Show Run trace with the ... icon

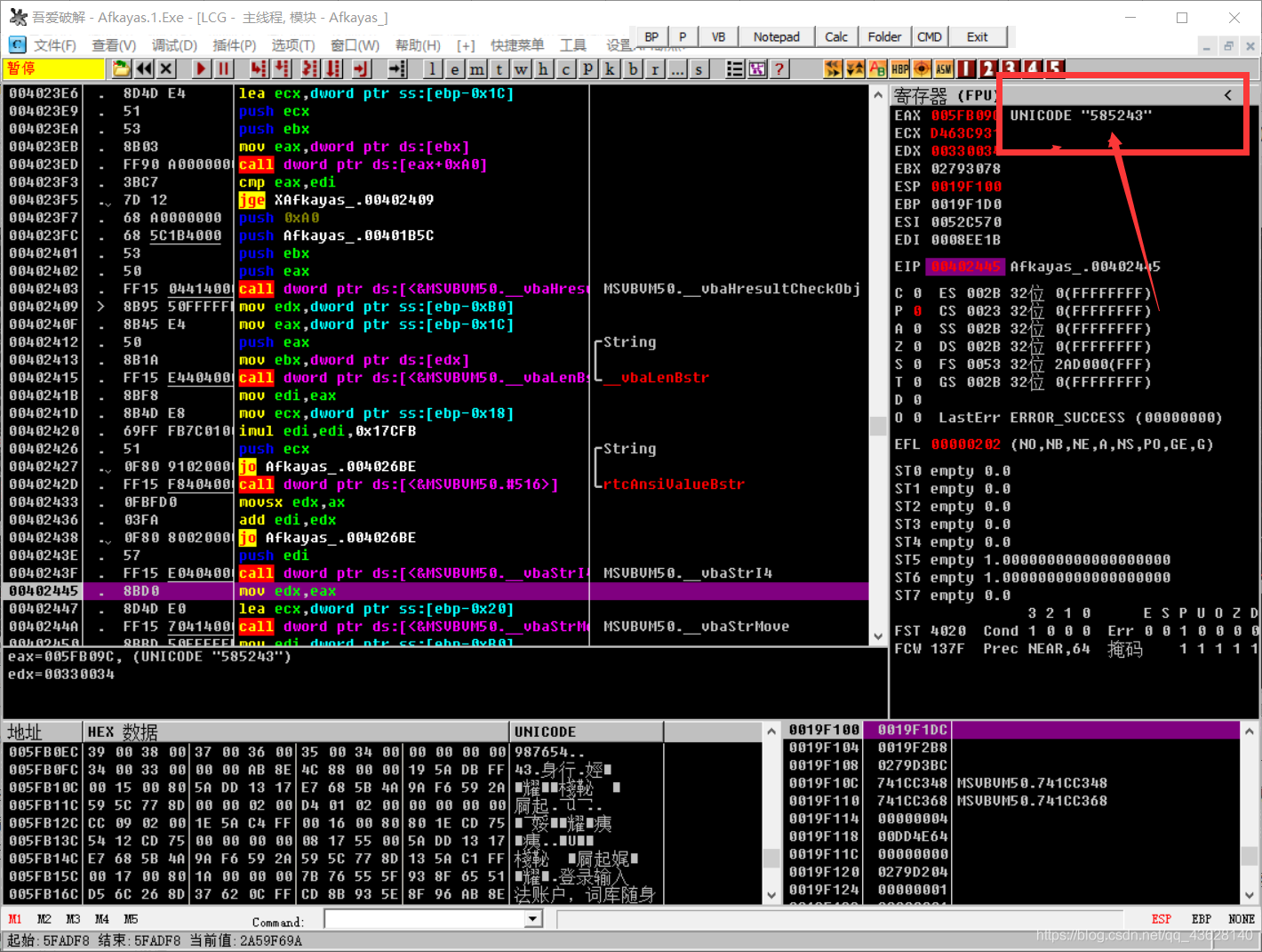click(x=677, y=68)
